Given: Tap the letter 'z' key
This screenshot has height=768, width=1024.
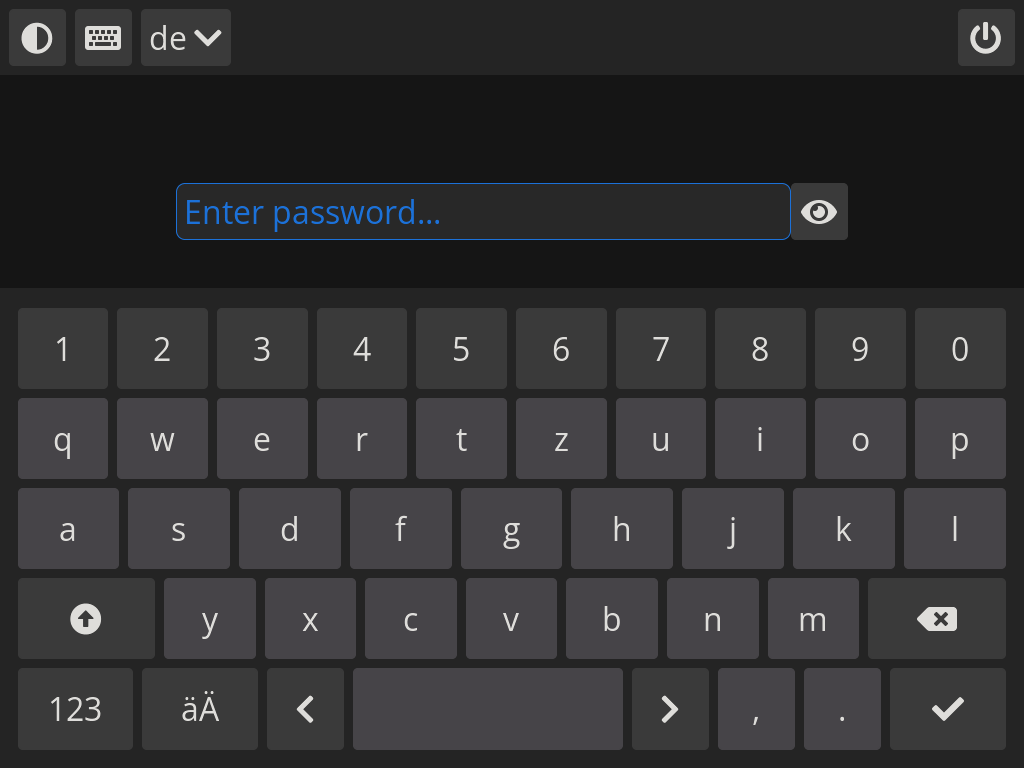Looking at the screenshot, I should click(x=561, y=439).
